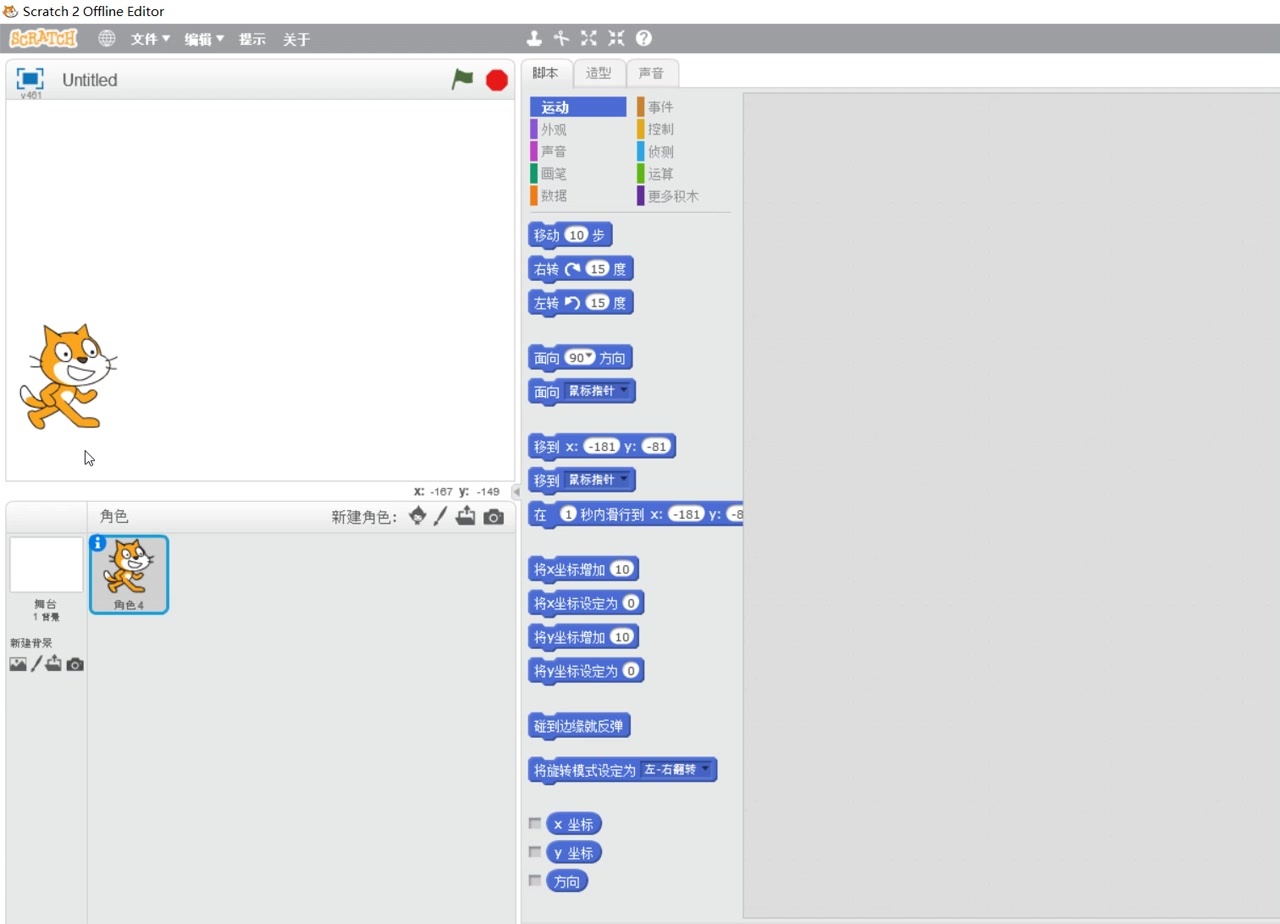Paint a new sprite with brush icon

coord(440,516)
